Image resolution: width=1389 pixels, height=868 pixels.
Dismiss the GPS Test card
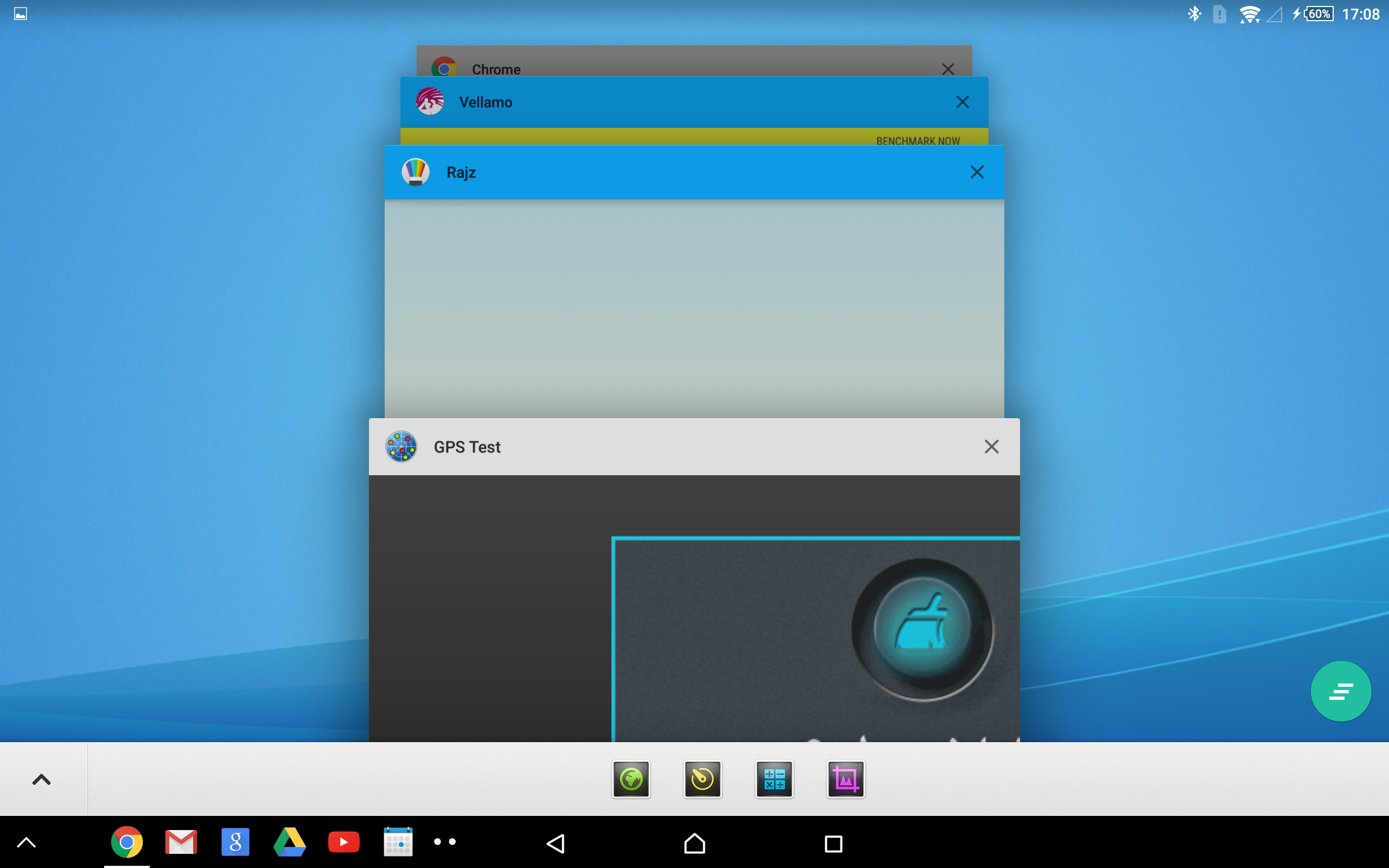[992, 446]
